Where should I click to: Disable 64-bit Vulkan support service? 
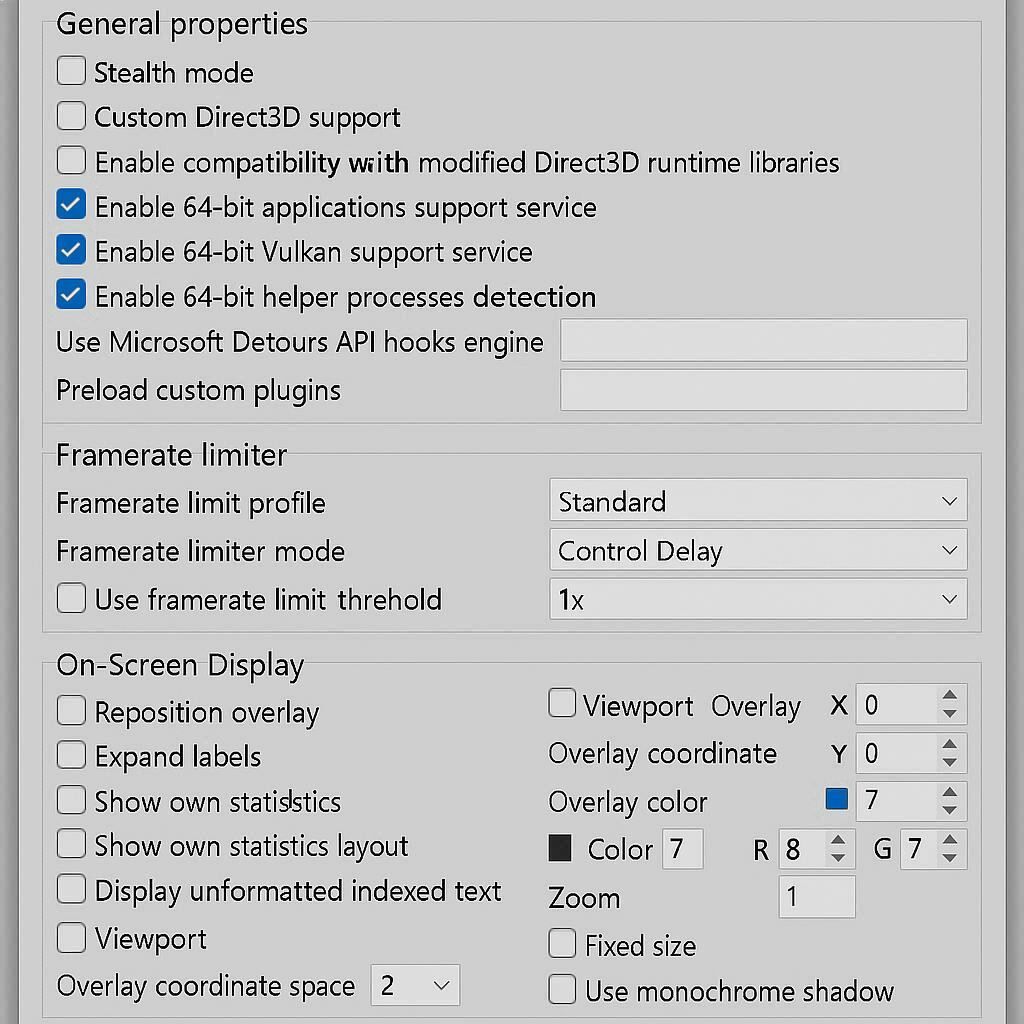pos(71,251)
